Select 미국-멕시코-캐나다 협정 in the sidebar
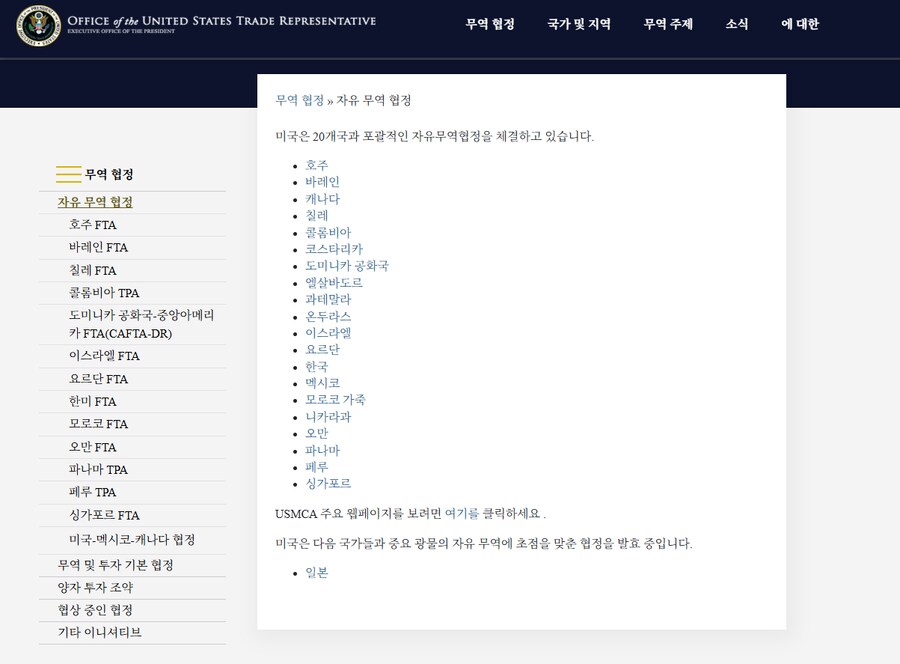Screen dimensions: 900x664 point(132,539)
